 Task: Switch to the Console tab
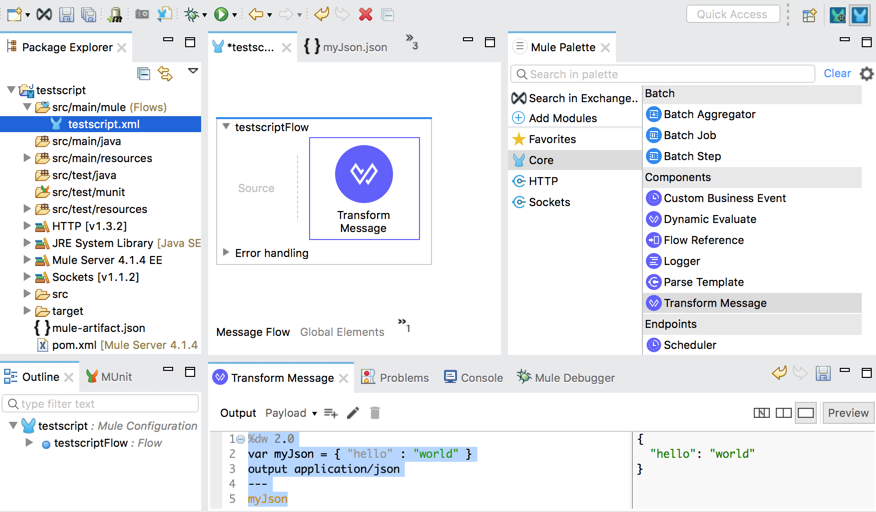(x=473, y=377)
